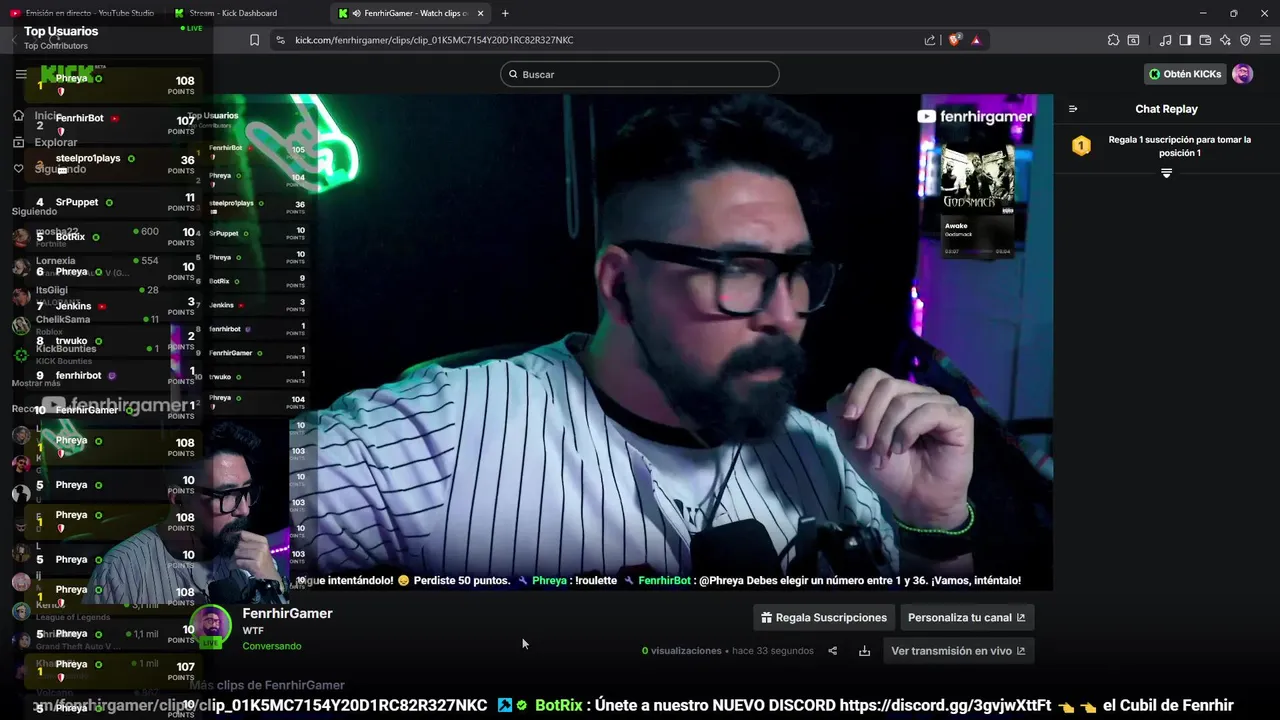Click FenrhirGamer channel avatar

(x=211, y=626)
